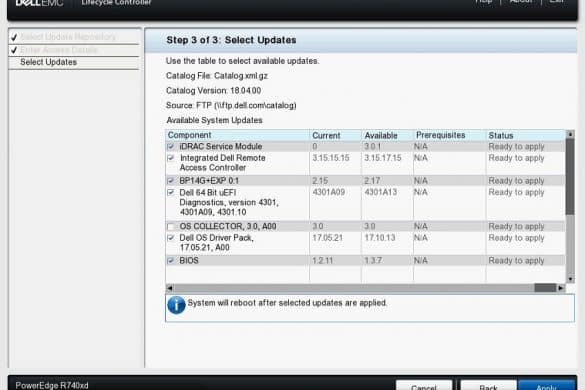The width and height of the screenshot is (585, 390).
Task: Go to Enter Access Details step
Action: point(59,50)
